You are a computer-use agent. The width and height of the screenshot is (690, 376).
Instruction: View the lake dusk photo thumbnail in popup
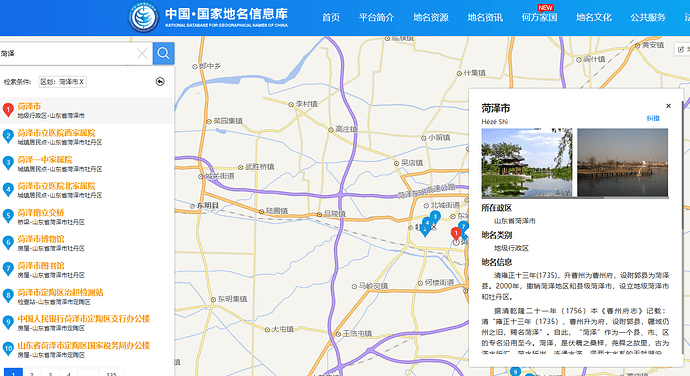pyautogui.click(x=622, y=162)
